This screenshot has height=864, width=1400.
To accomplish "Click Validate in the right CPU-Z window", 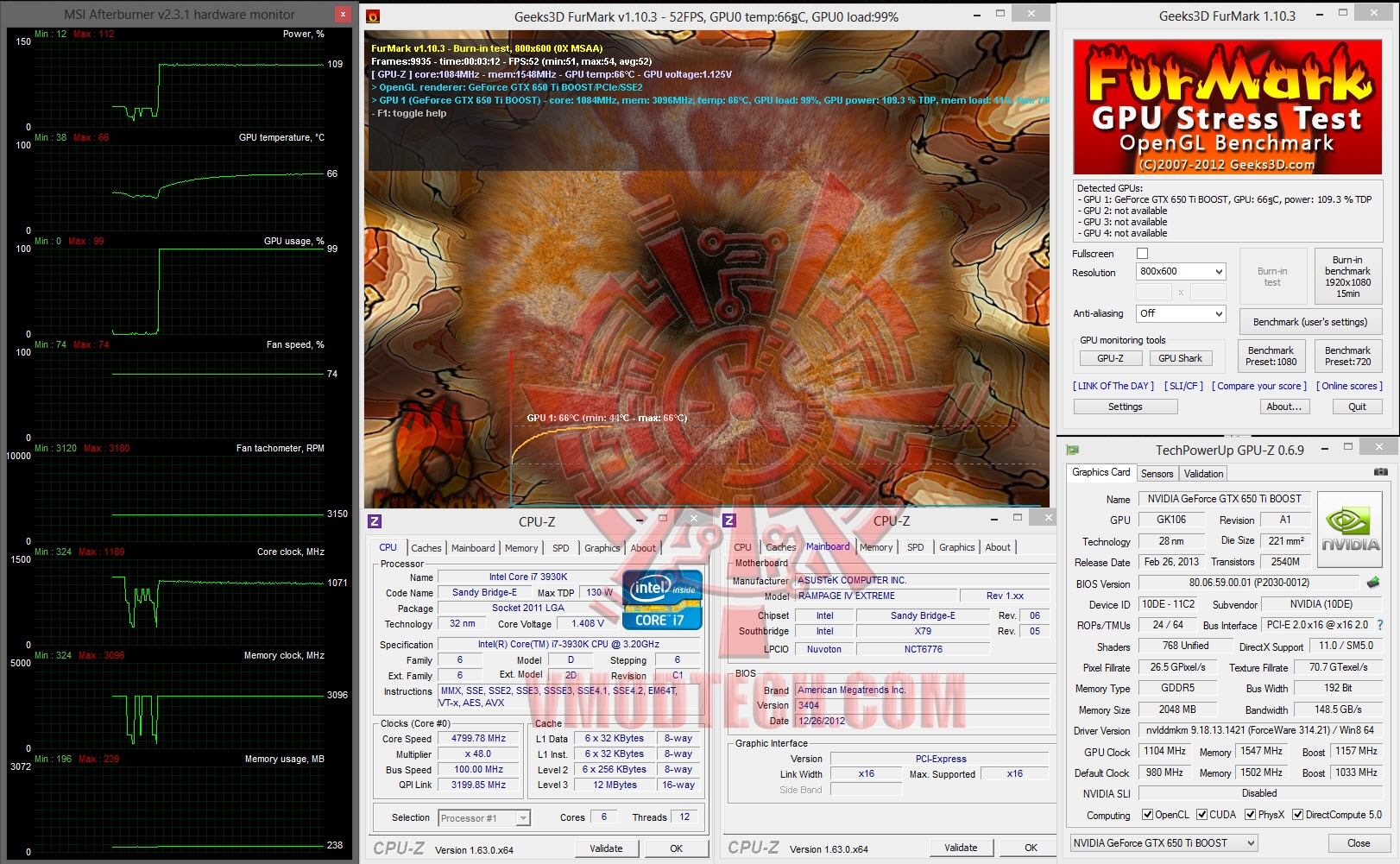I will (x=961, y=848).
